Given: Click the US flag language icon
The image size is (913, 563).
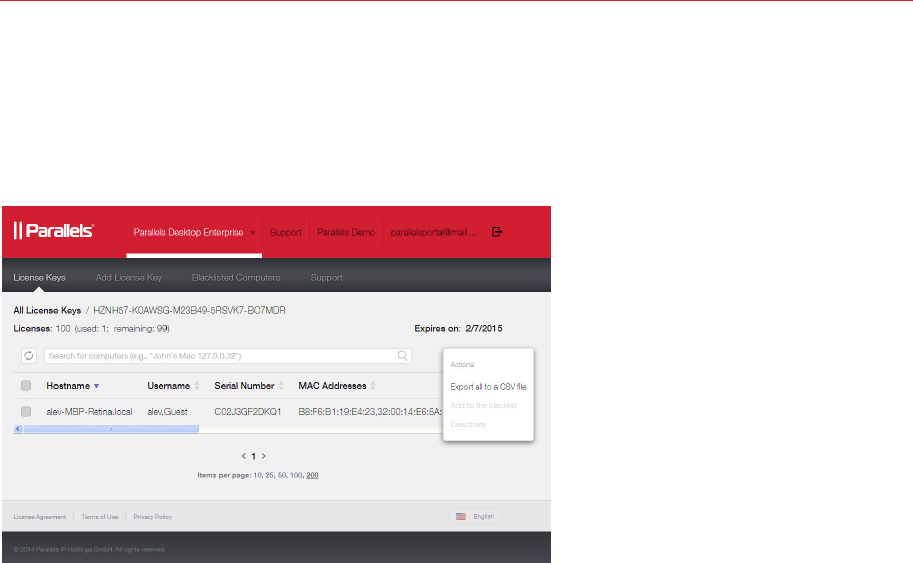Looking at the screenshot, I should [461, 516].
